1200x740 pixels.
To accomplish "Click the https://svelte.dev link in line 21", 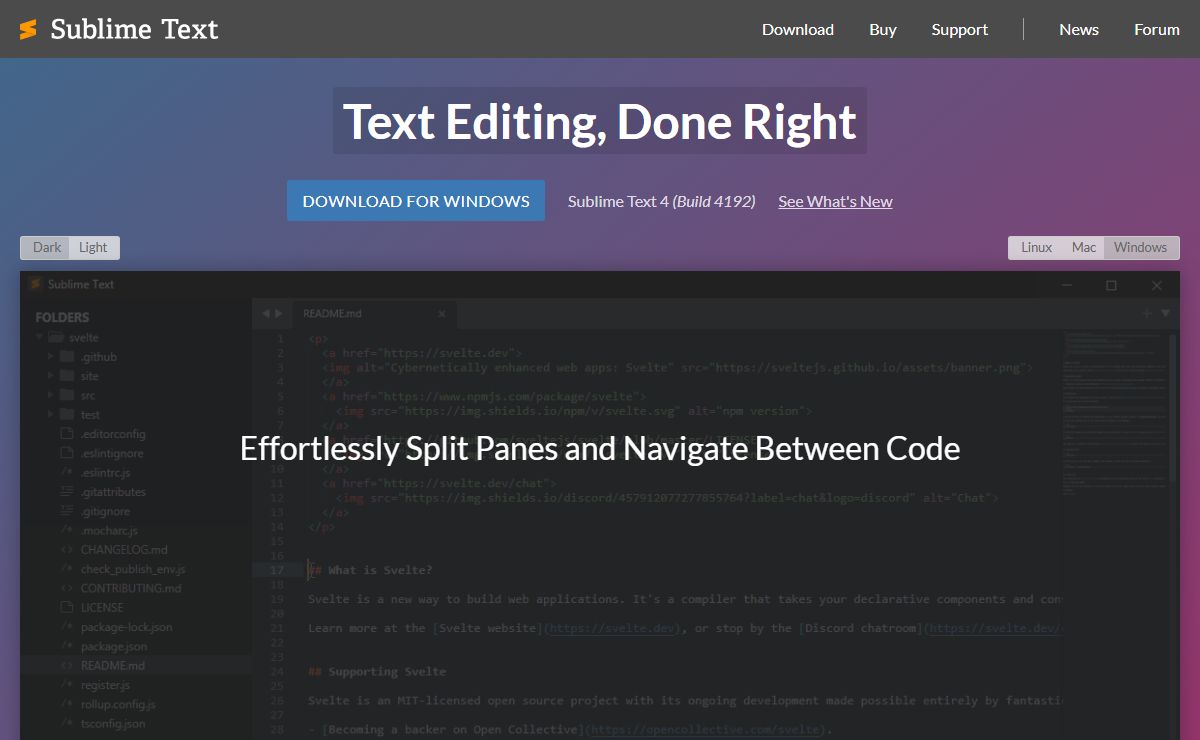I will point(613,628).
